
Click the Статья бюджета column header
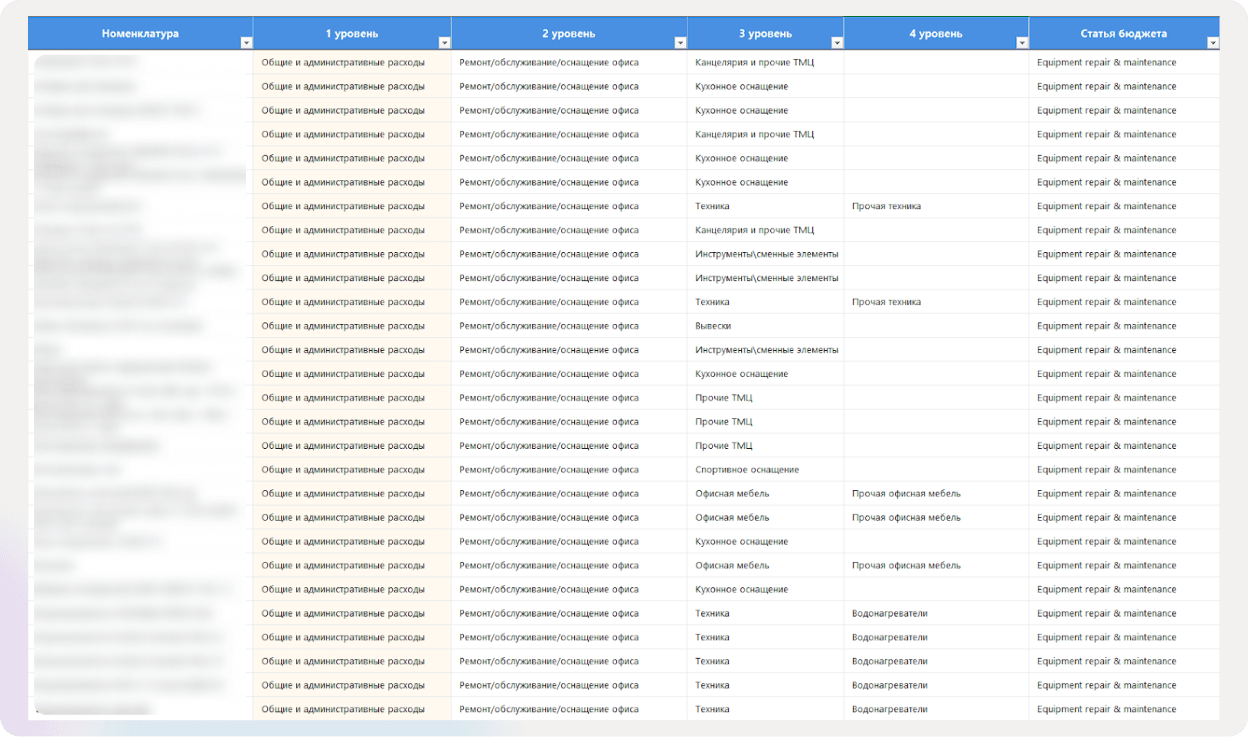pyautogui.click(x=1123, y=34)
